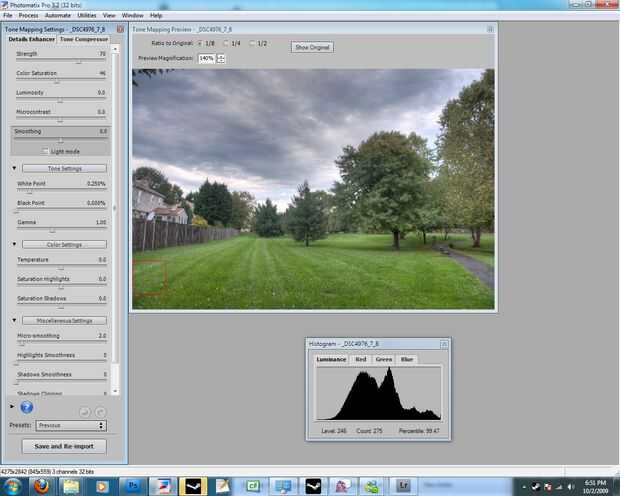The height and width of the screenshot is (496, 620).
Task: Click the Color Settings header button
Action: (x=64, y=244)
